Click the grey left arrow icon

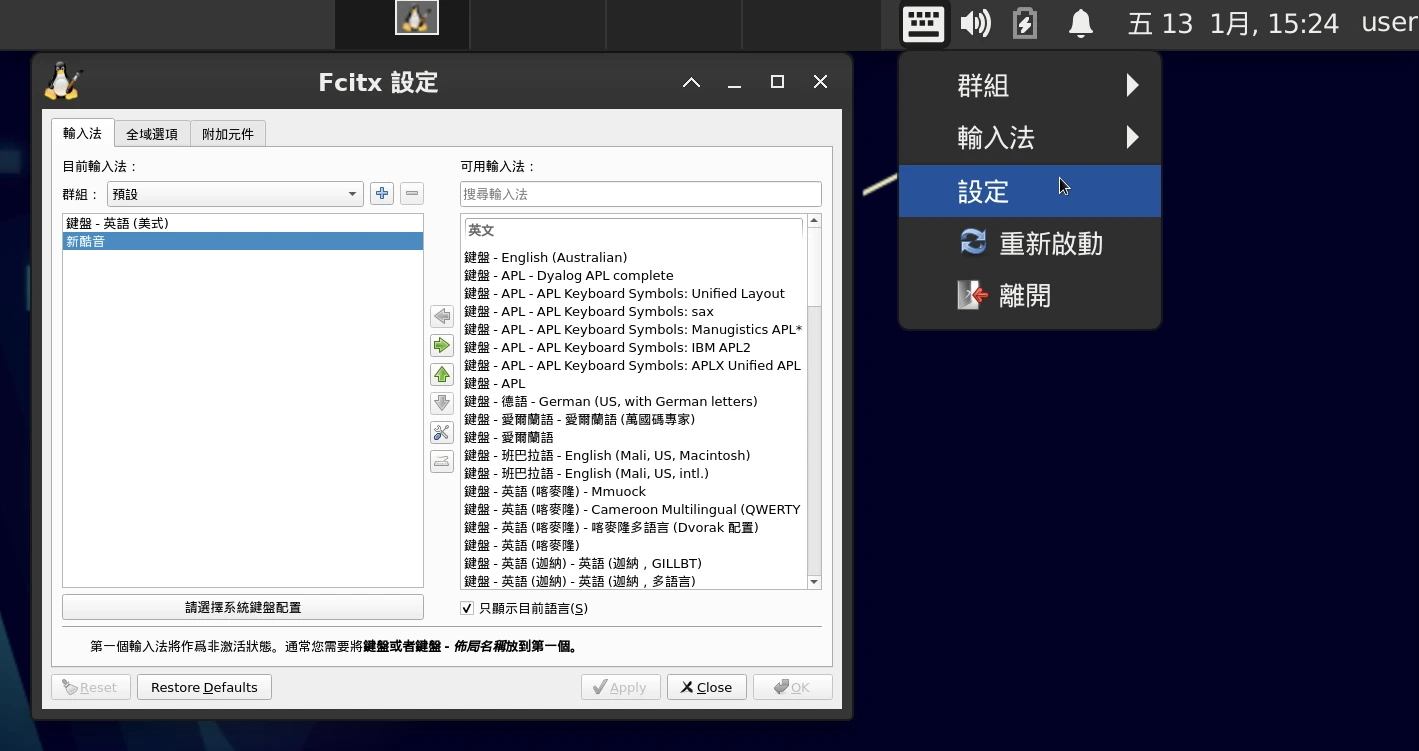[x=441, y=317]
